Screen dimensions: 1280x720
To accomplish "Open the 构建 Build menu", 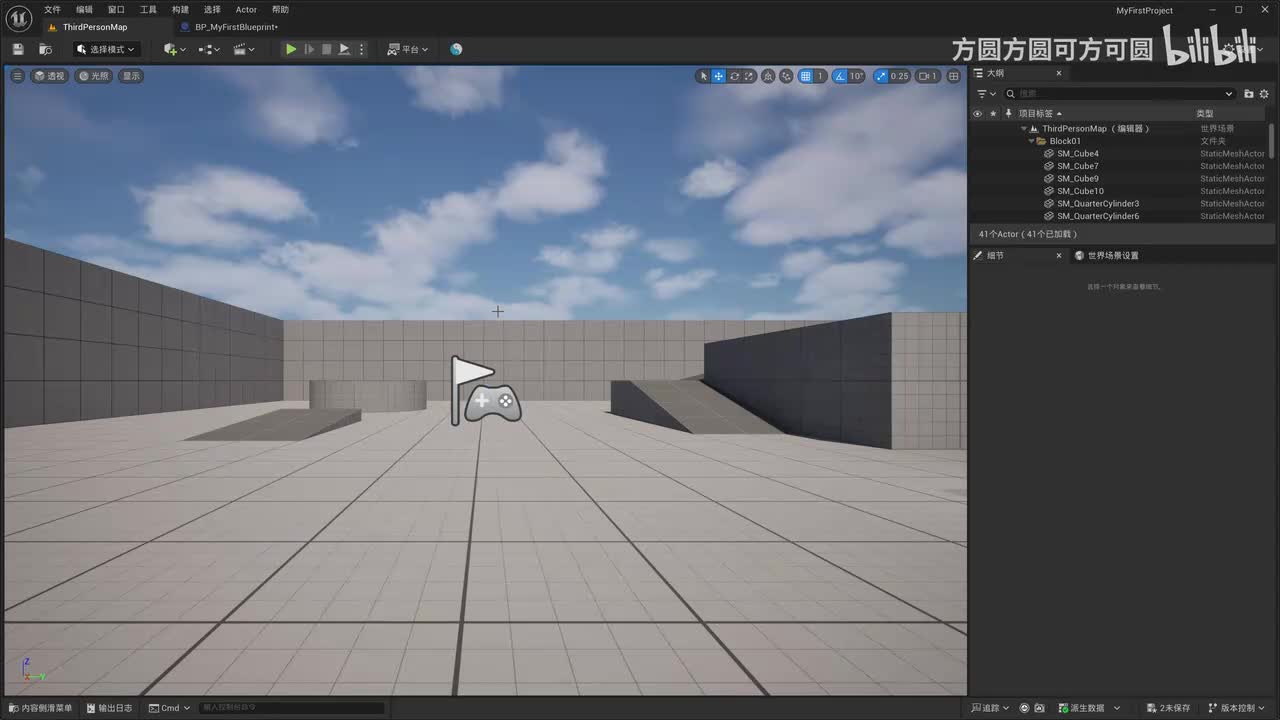I will point(180,10).
